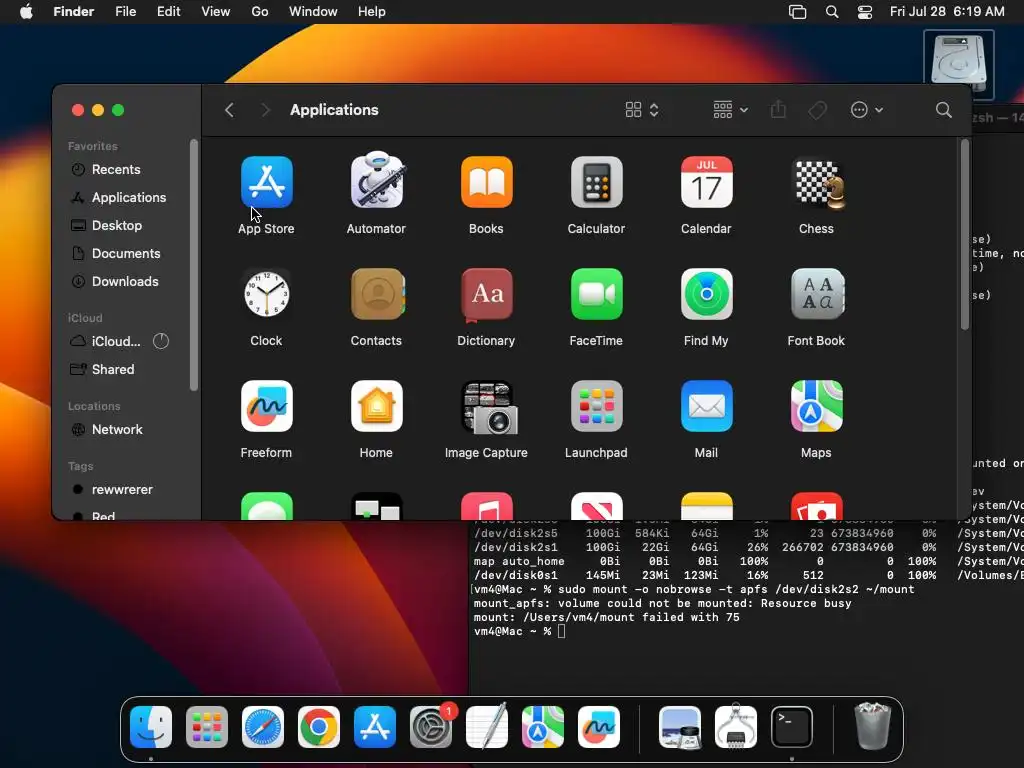This screenshot has height=768, width=1024.
Task: Click the Spotlight search menu bar icon
Action: pos(832,12)
